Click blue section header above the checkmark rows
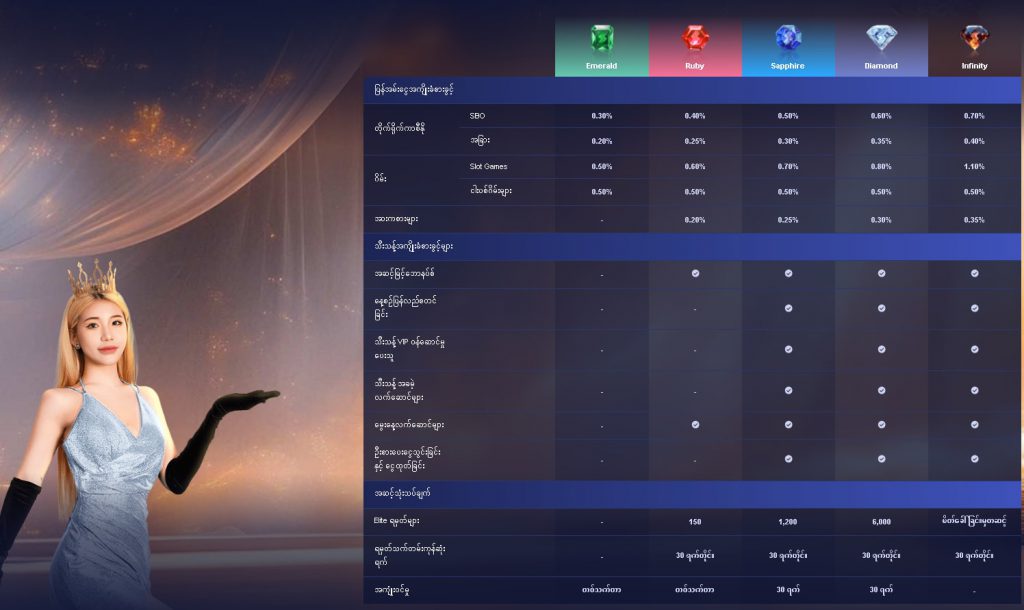Viewport: 1024px width, 610px height. 691,246
